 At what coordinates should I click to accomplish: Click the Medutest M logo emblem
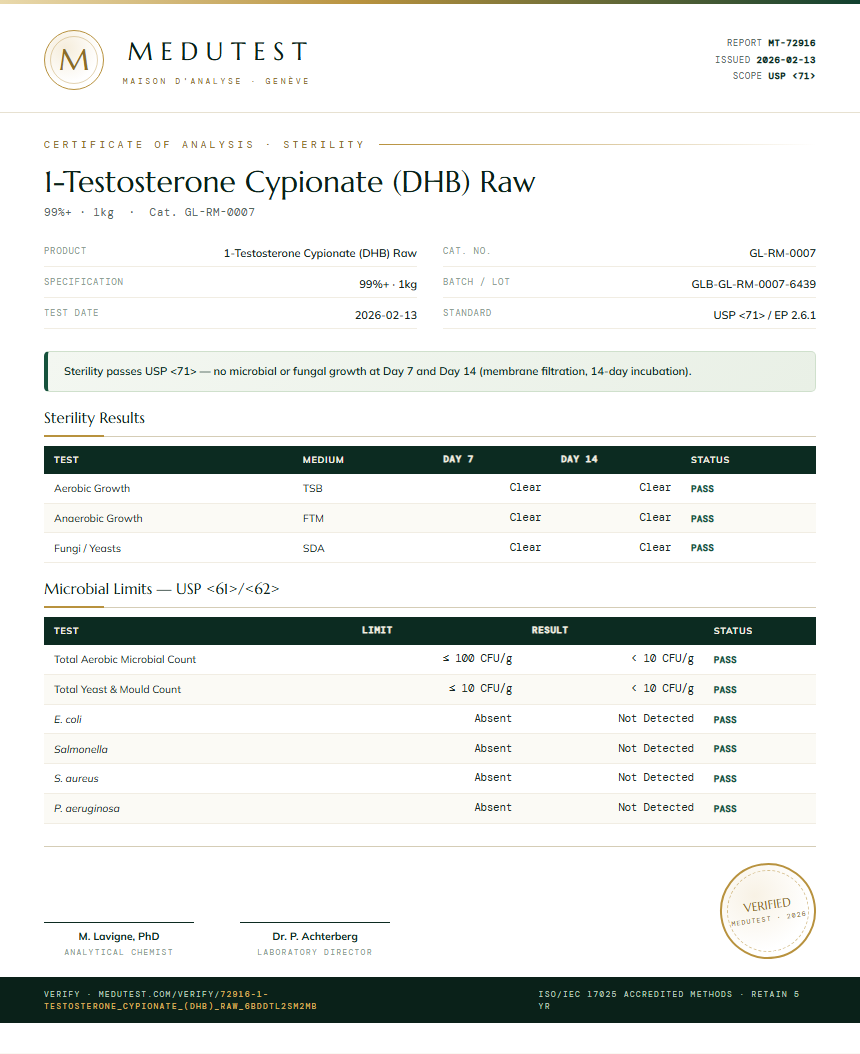click(74, 60)
